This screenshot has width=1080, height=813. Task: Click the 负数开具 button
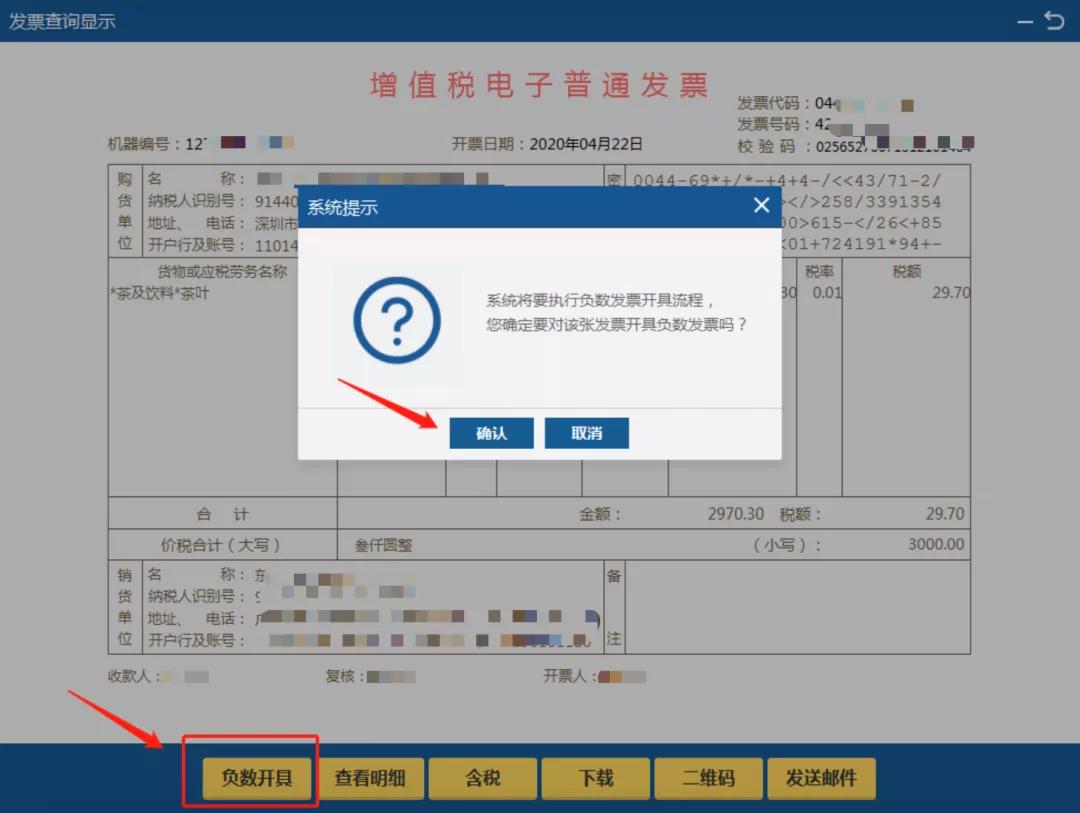coord(256,779)
